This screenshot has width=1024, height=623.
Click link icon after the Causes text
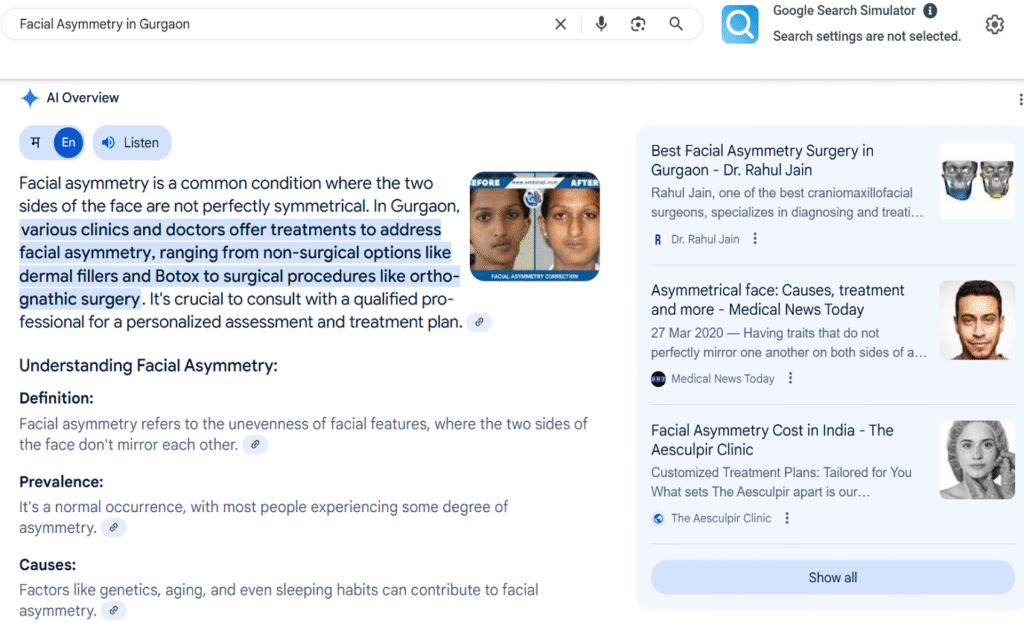click(114, 611)
